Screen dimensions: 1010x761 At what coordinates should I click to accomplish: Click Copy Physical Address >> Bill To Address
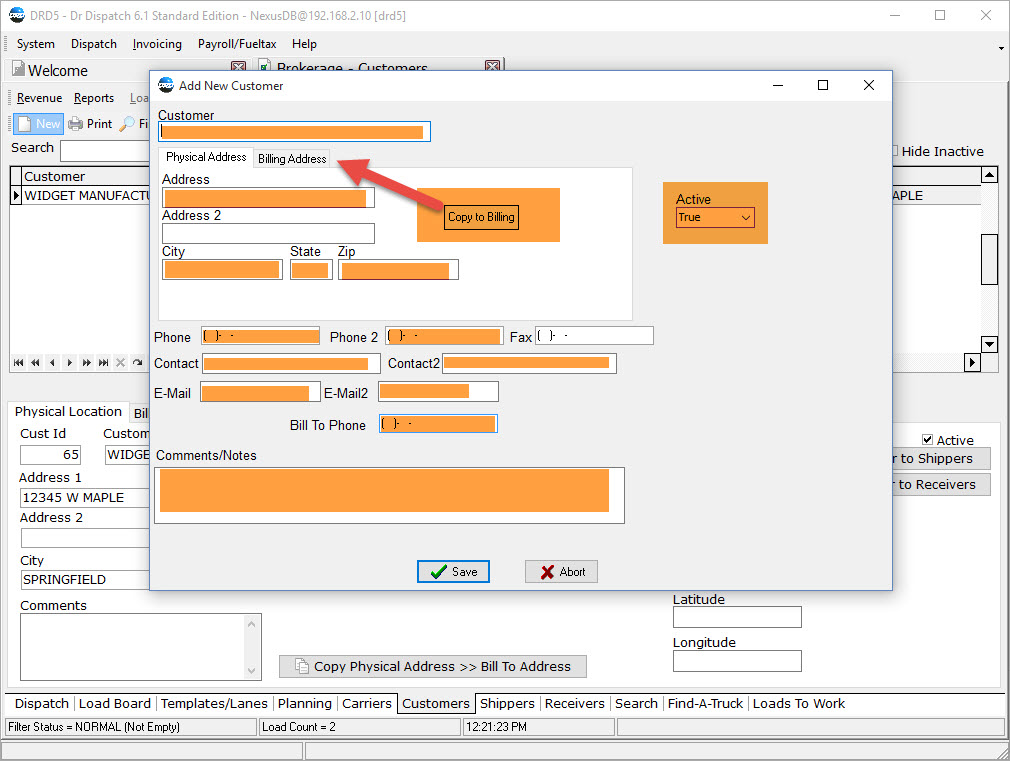(x=433, y=666)
